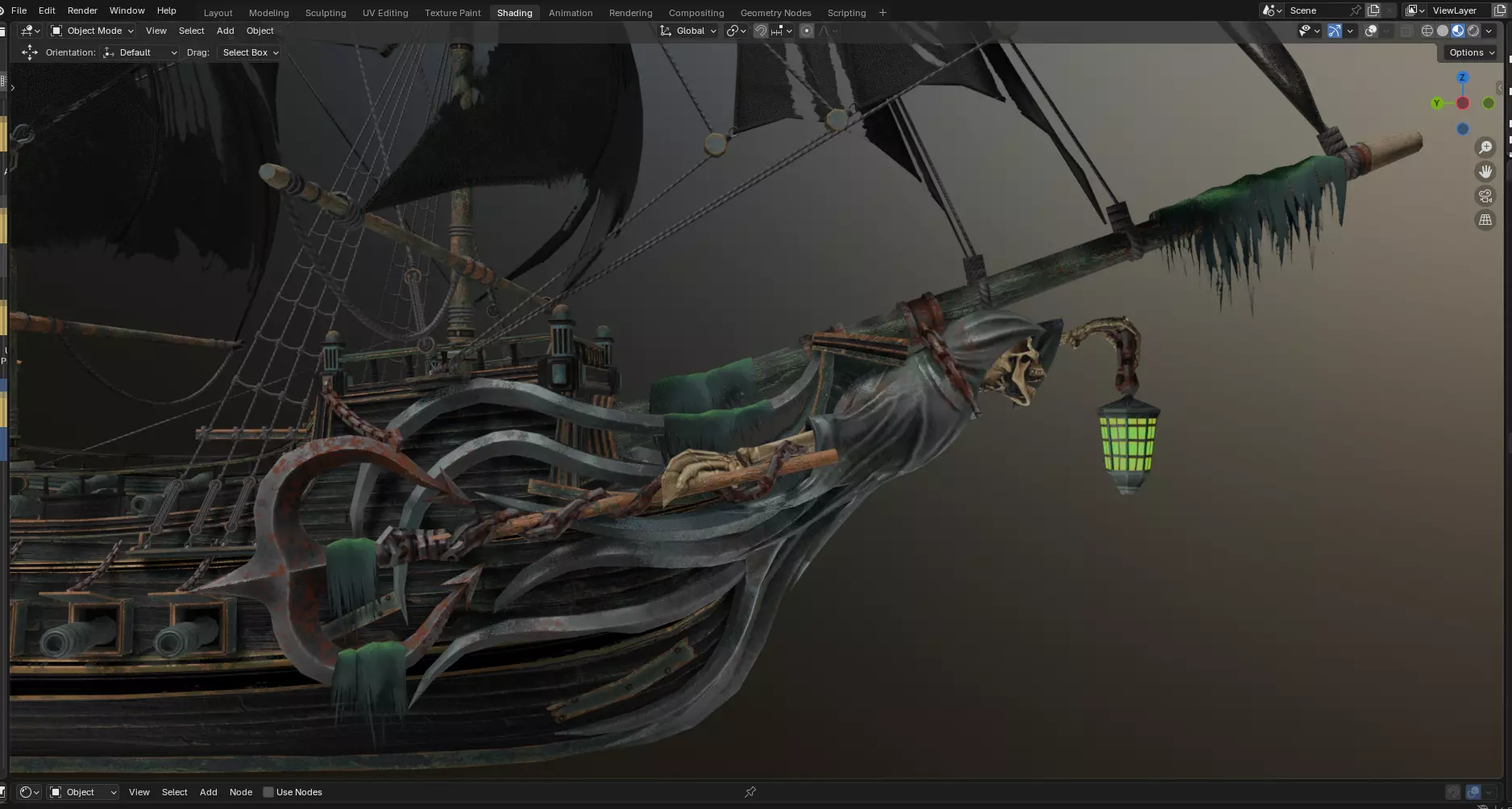Open the shader editor type selector
Image resolution: width=1512 pixels, height=809 pixels.
click(29, 792)
